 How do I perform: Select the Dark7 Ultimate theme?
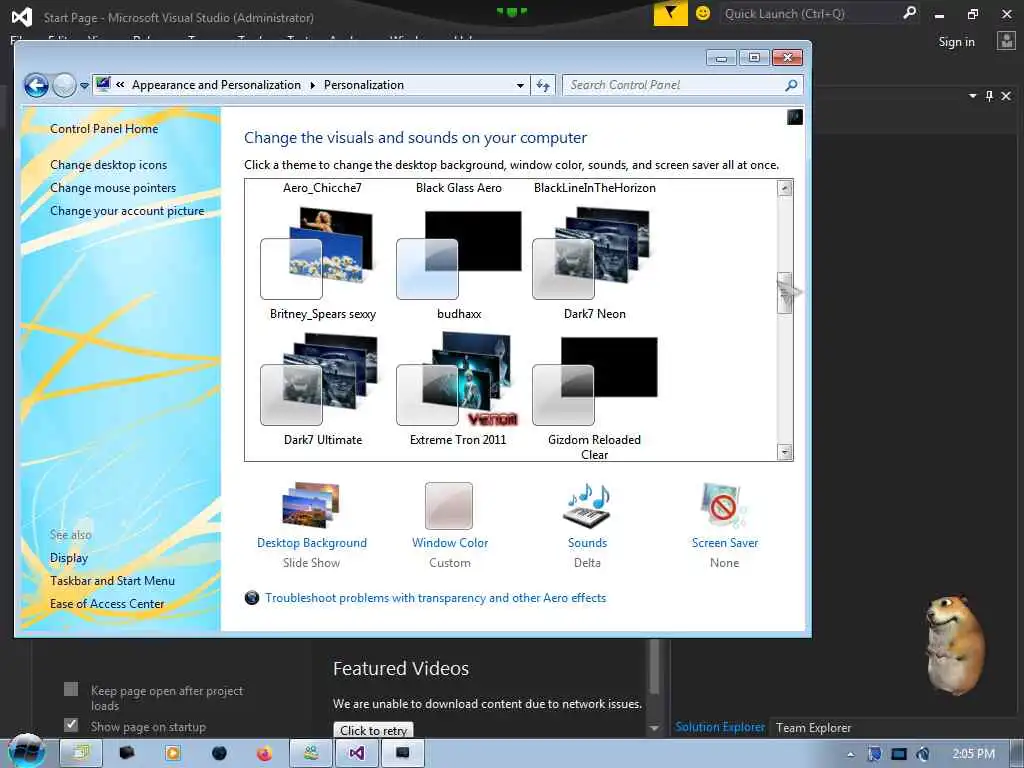tap(323, 389)
